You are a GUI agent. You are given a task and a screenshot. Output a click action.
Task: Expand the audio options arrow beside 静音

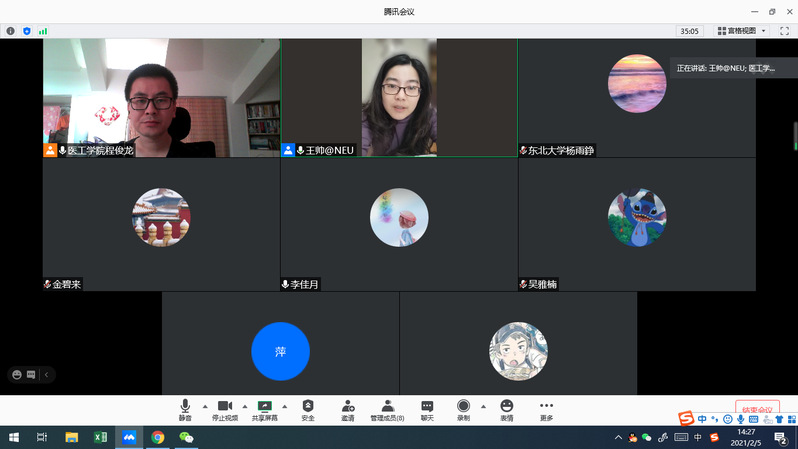[205, 406]
